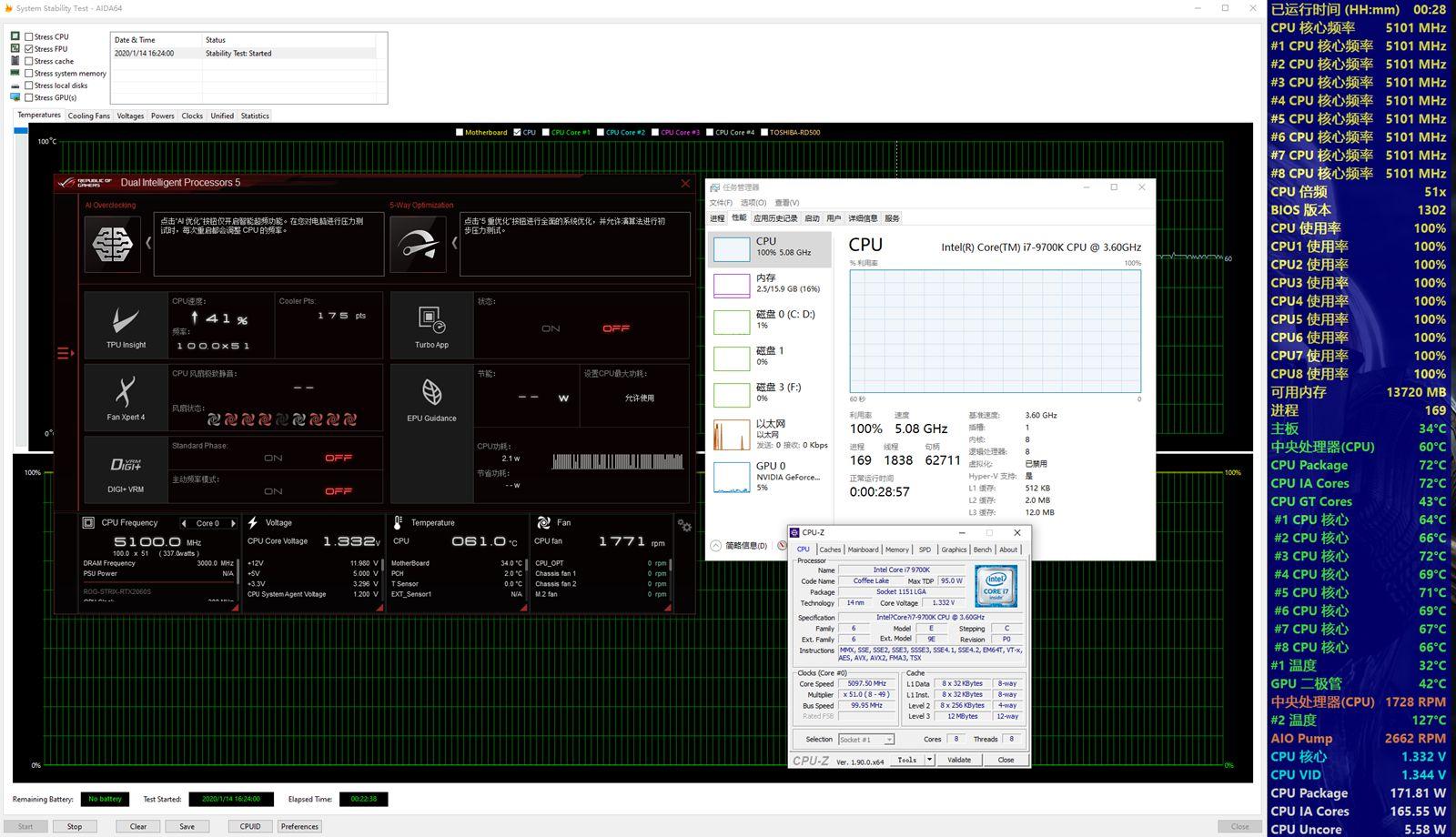Screen dimensions: 1456x837
Task: Toggle the CPU Core #1 legend checkbox
Action: (x=545, y=132)
